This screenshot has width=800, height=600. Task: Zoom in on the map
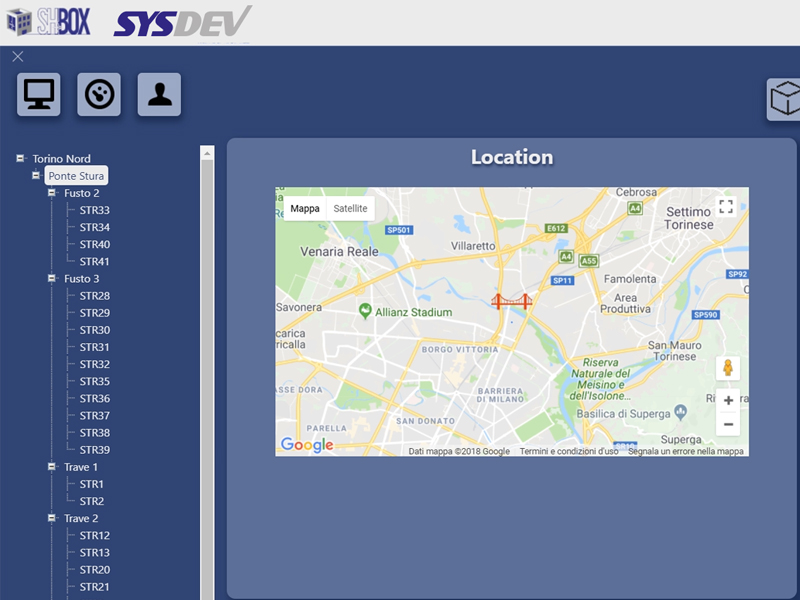tap(728, 401)
